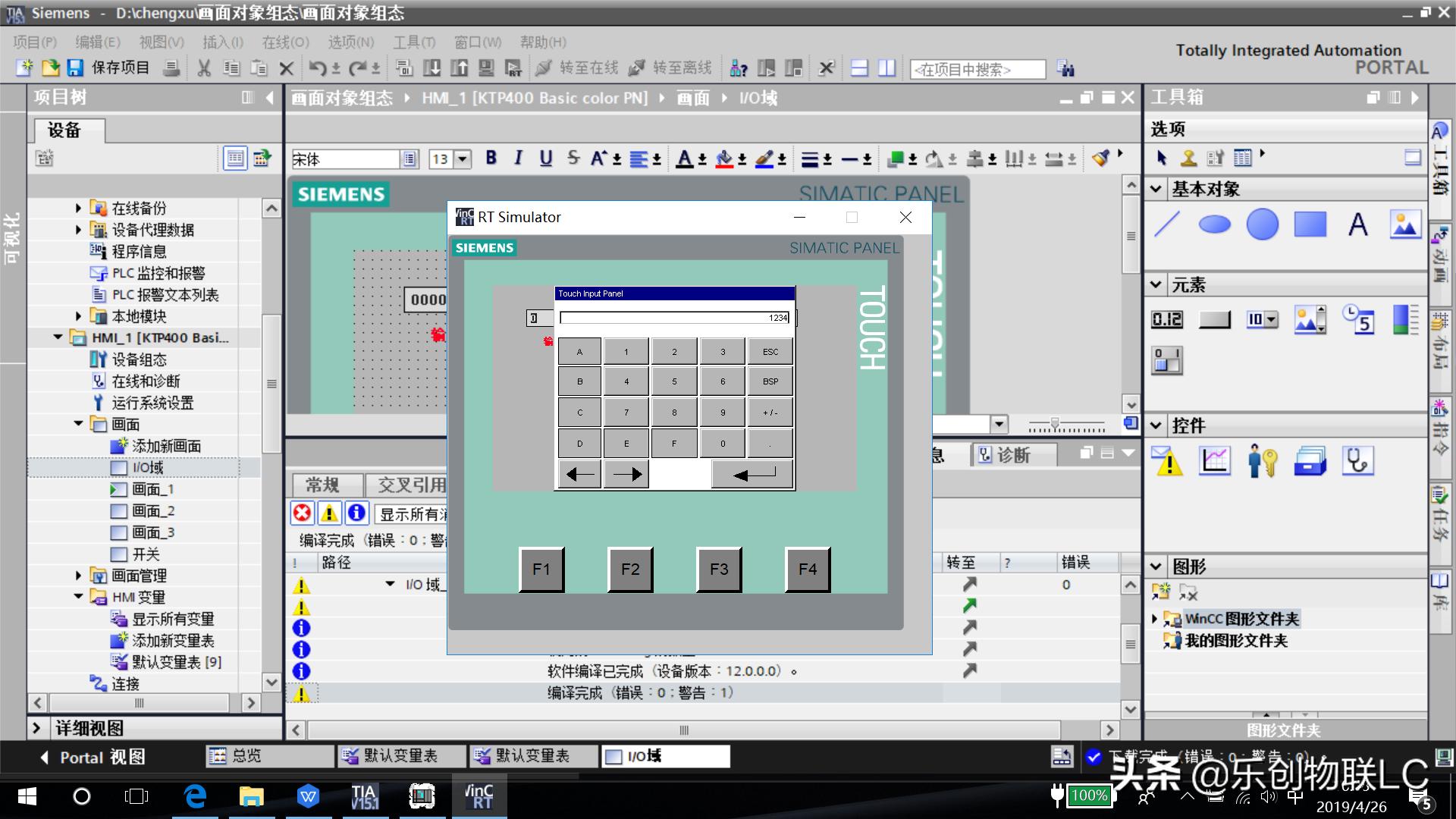Click ESC key on touch keypad
Screen dimensions: 1456x819
click(770, 351)
